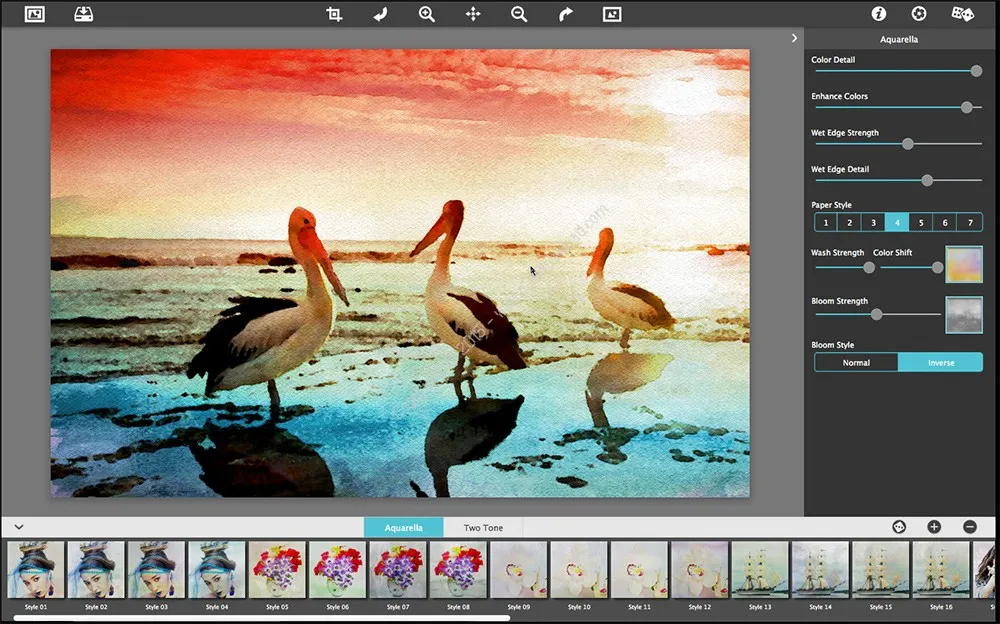The height and width of the screenshot is (624, 1000).
Task: Set Bloom Style to Inverse
Action: point(941,362)
